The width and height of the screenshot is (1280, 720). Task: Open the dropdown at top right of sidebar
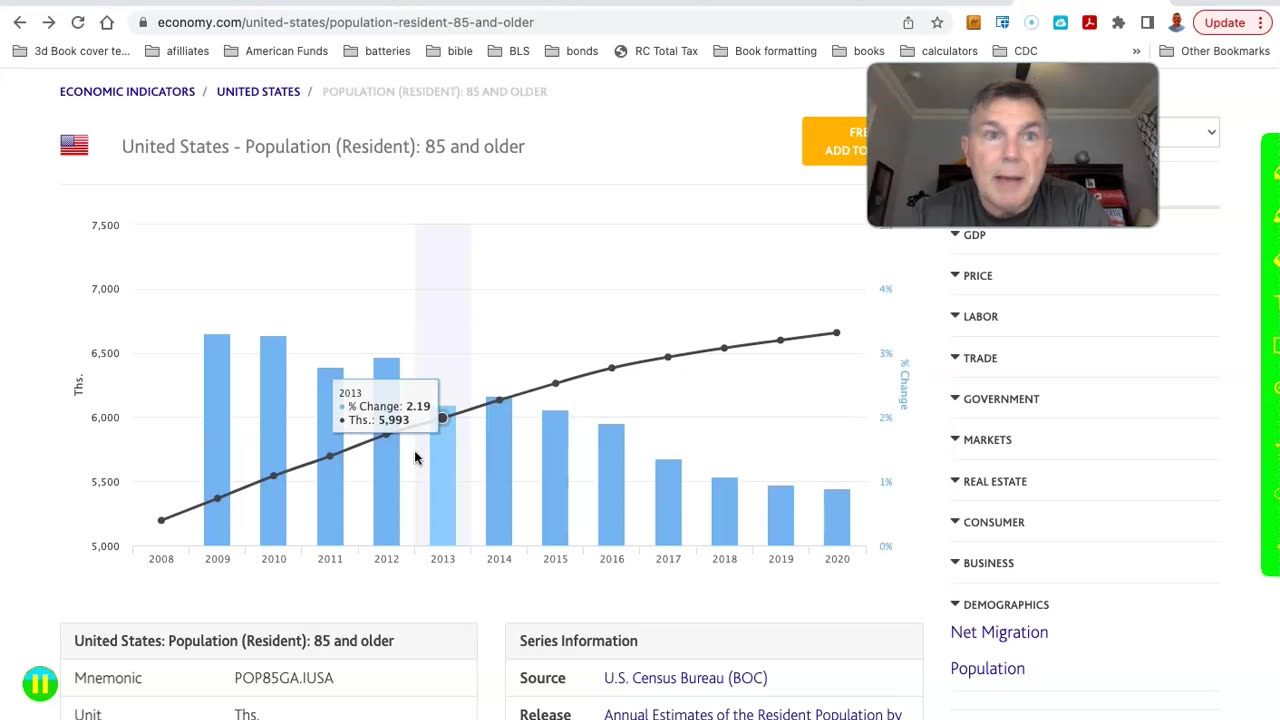(x=1189, y=132)
